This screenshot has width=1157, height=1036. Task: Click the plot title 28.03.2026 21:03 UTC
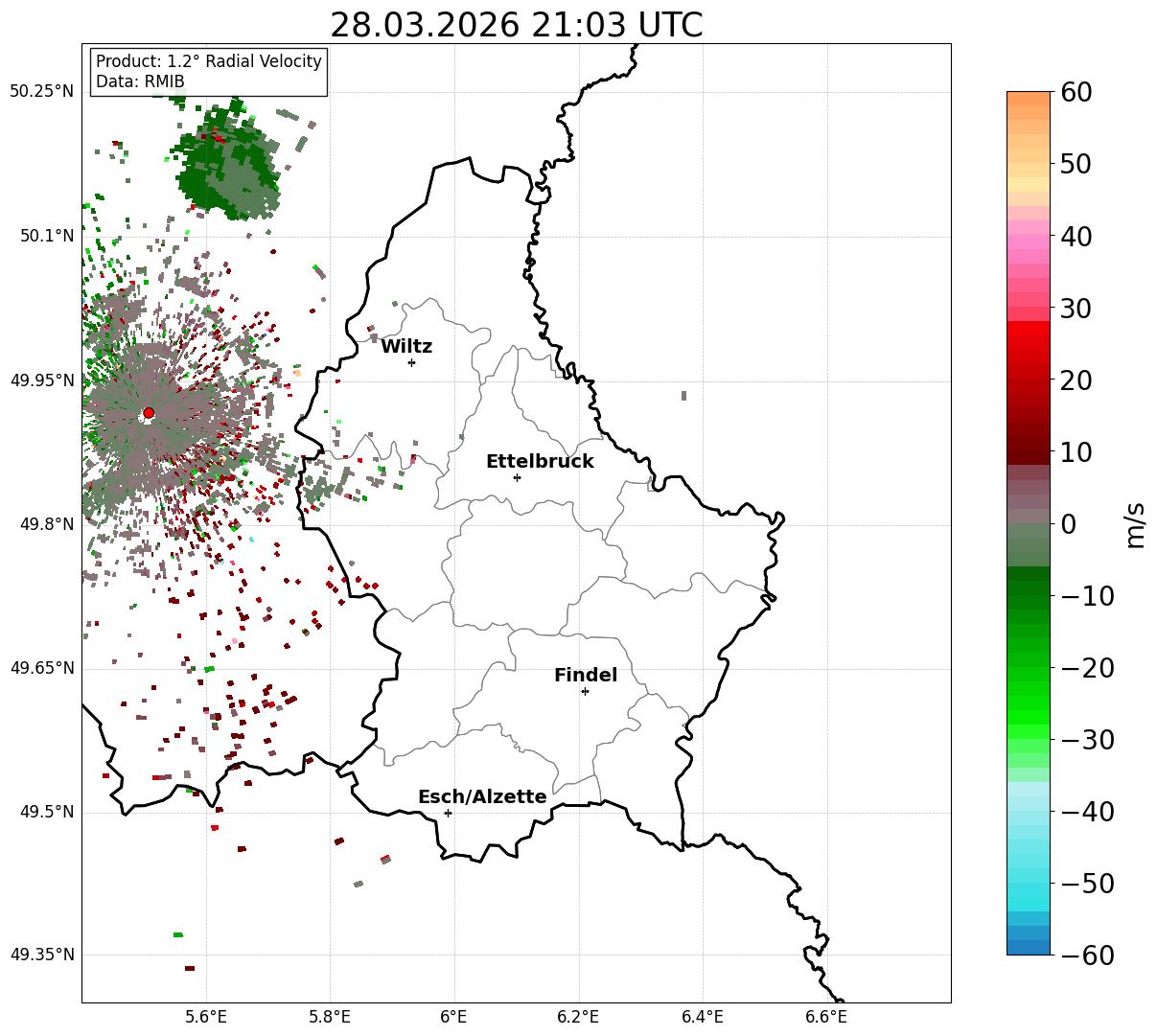coord(516,24)
